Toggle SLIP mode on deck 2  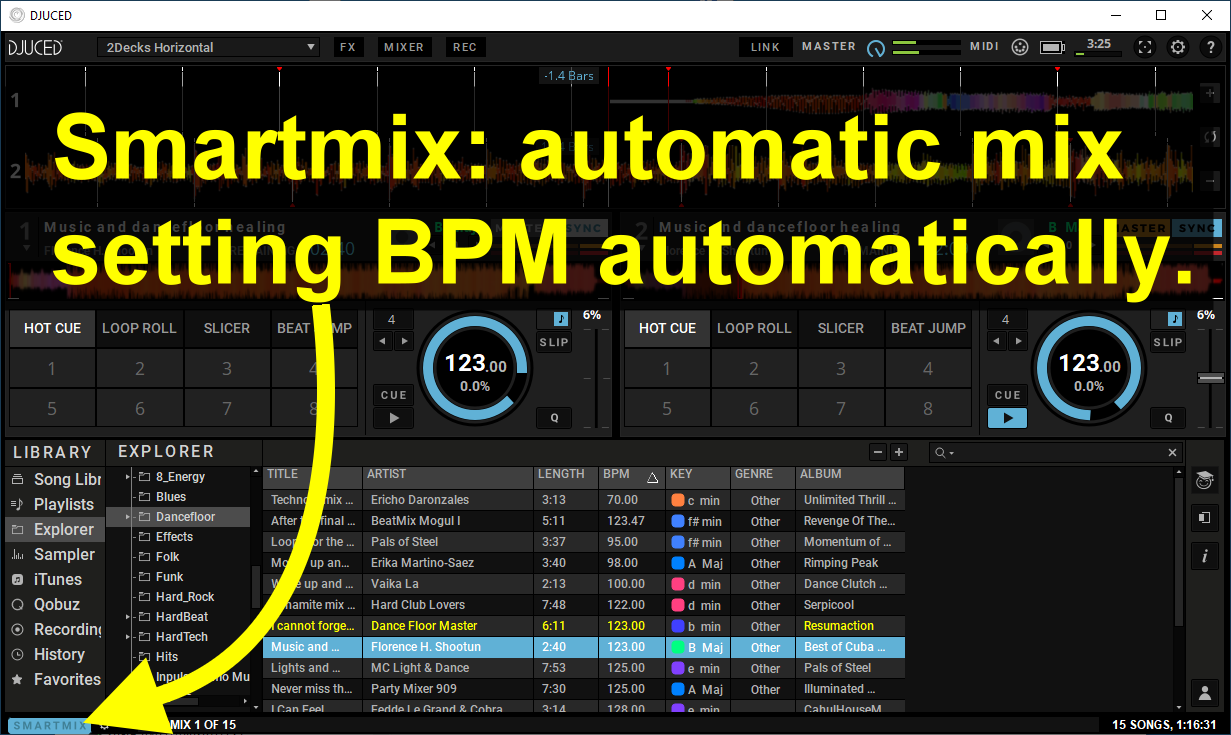coord(1167,342)
